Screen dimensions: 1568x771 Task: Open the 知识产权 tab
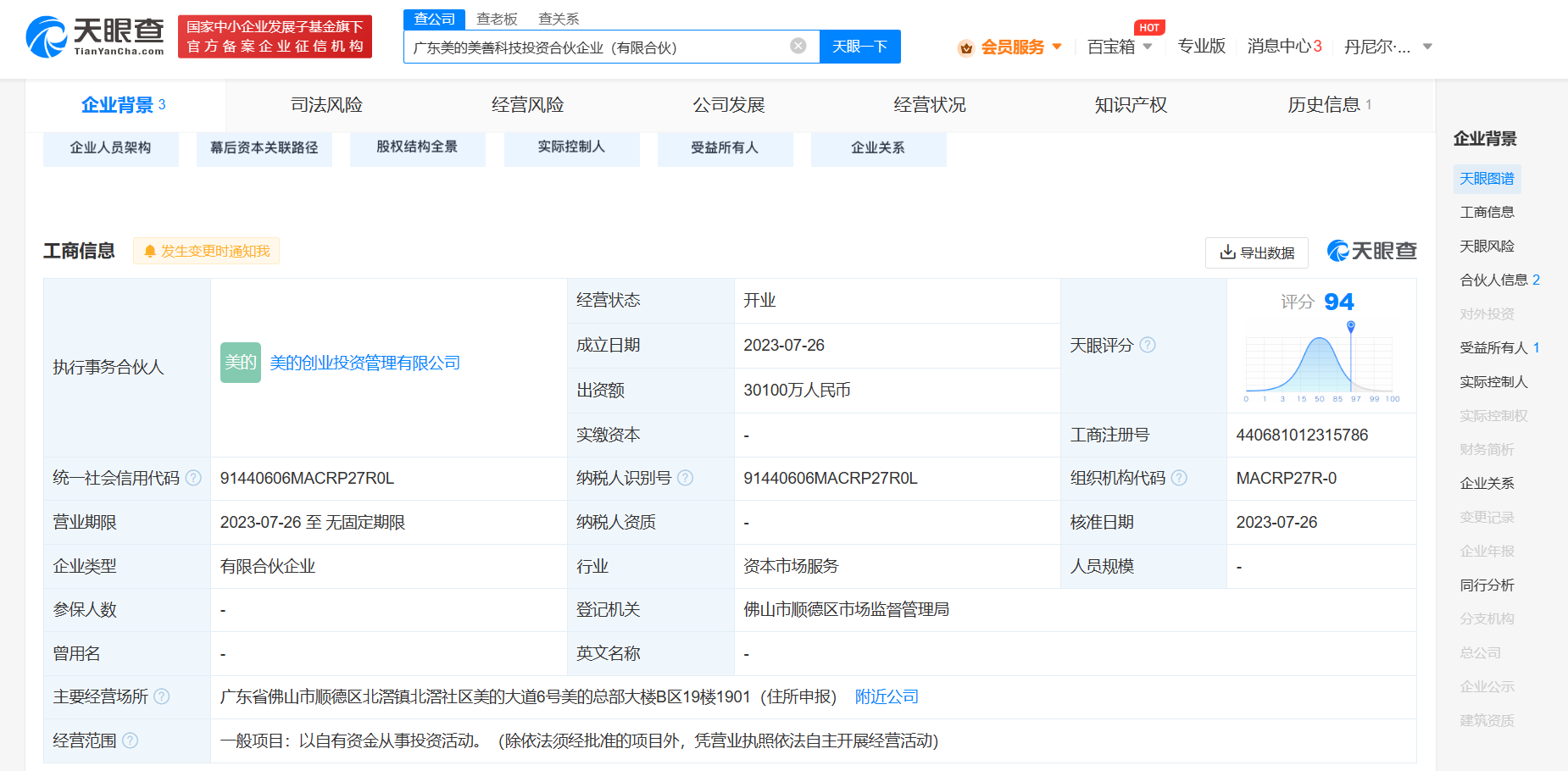point(1131,105)
